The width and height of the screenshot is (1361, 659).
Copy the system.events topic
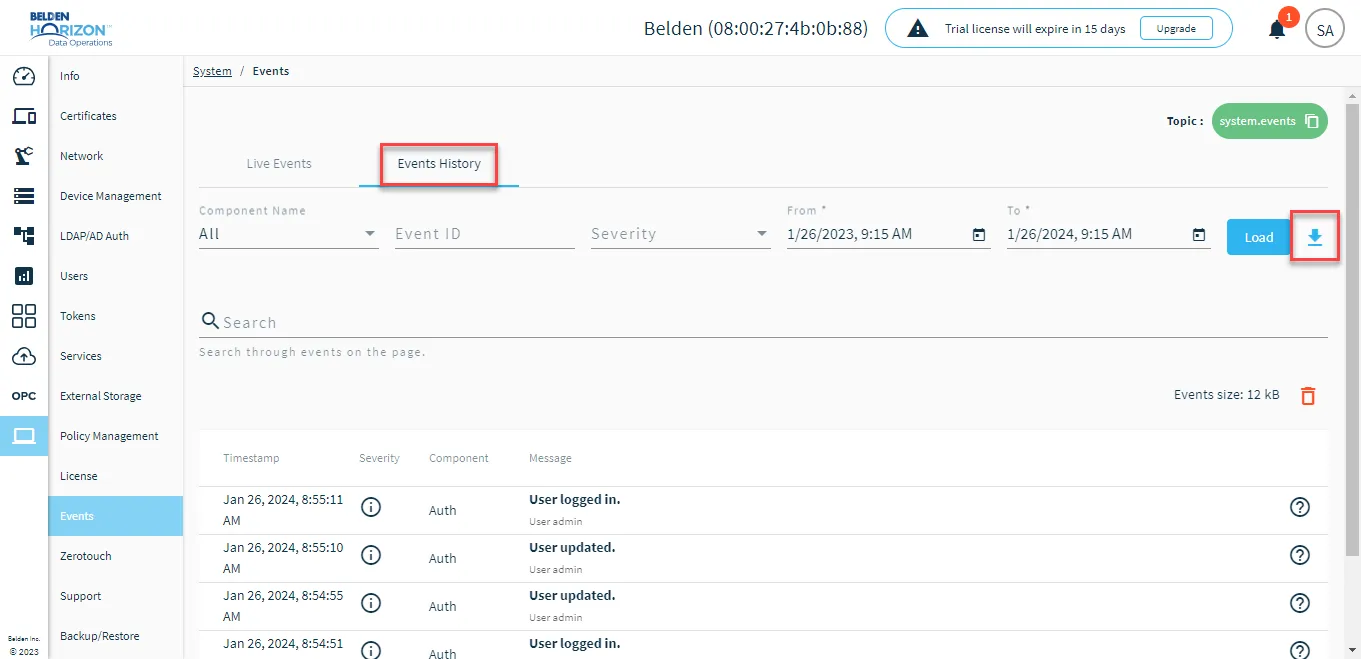click(x=1312, y=121)
